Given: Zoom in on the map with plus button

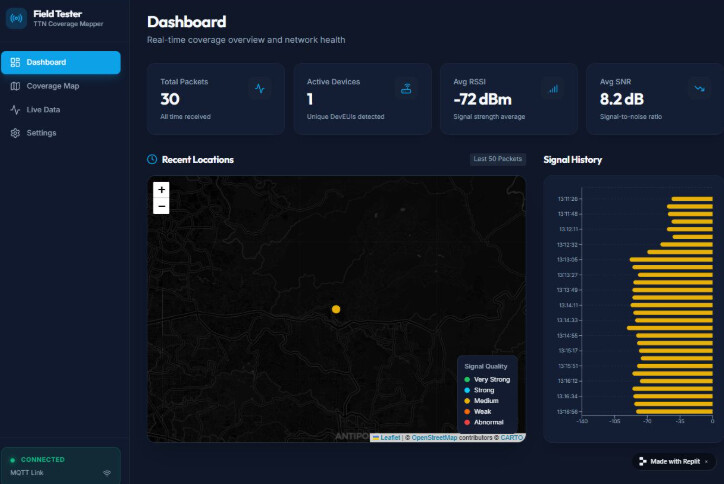Looking at the screenshot, I should coord(162,189).
